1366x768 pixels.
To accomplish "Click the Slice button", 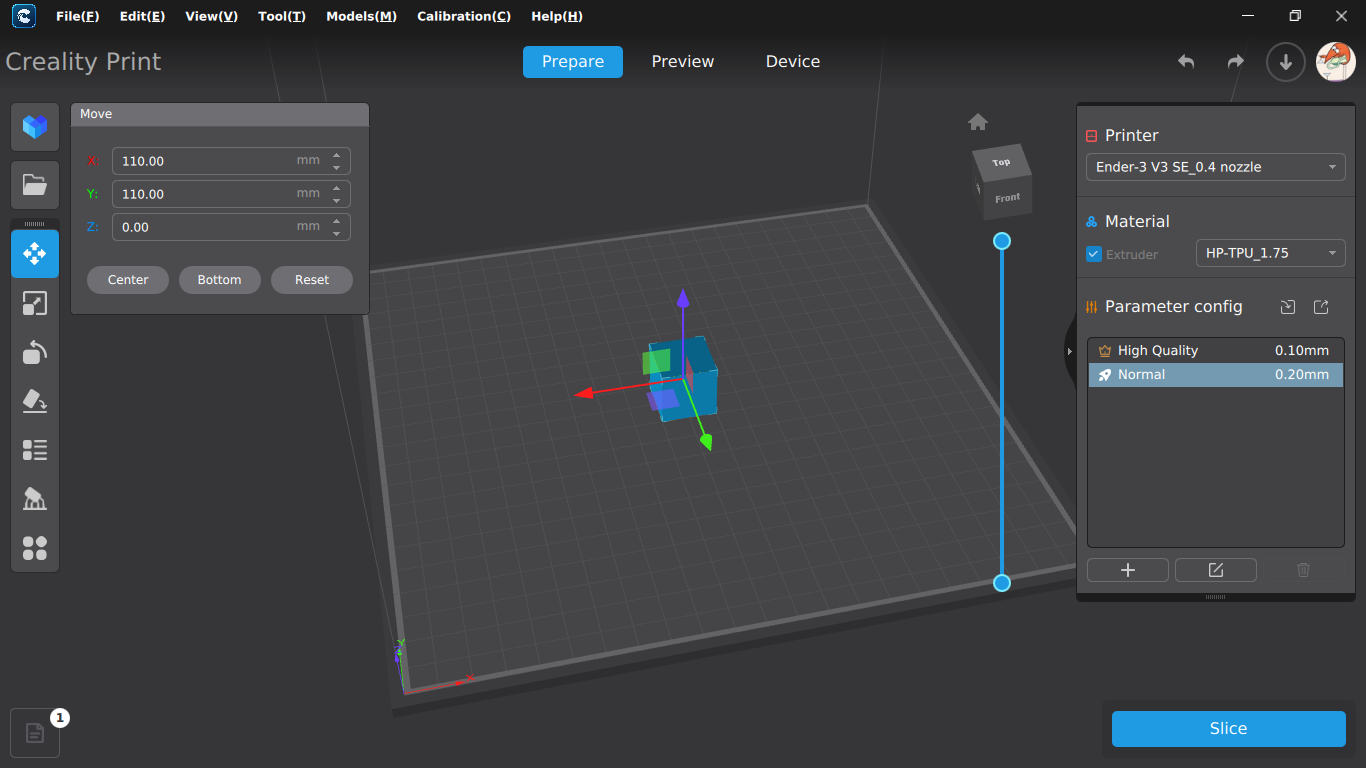I will point(1229,729).
